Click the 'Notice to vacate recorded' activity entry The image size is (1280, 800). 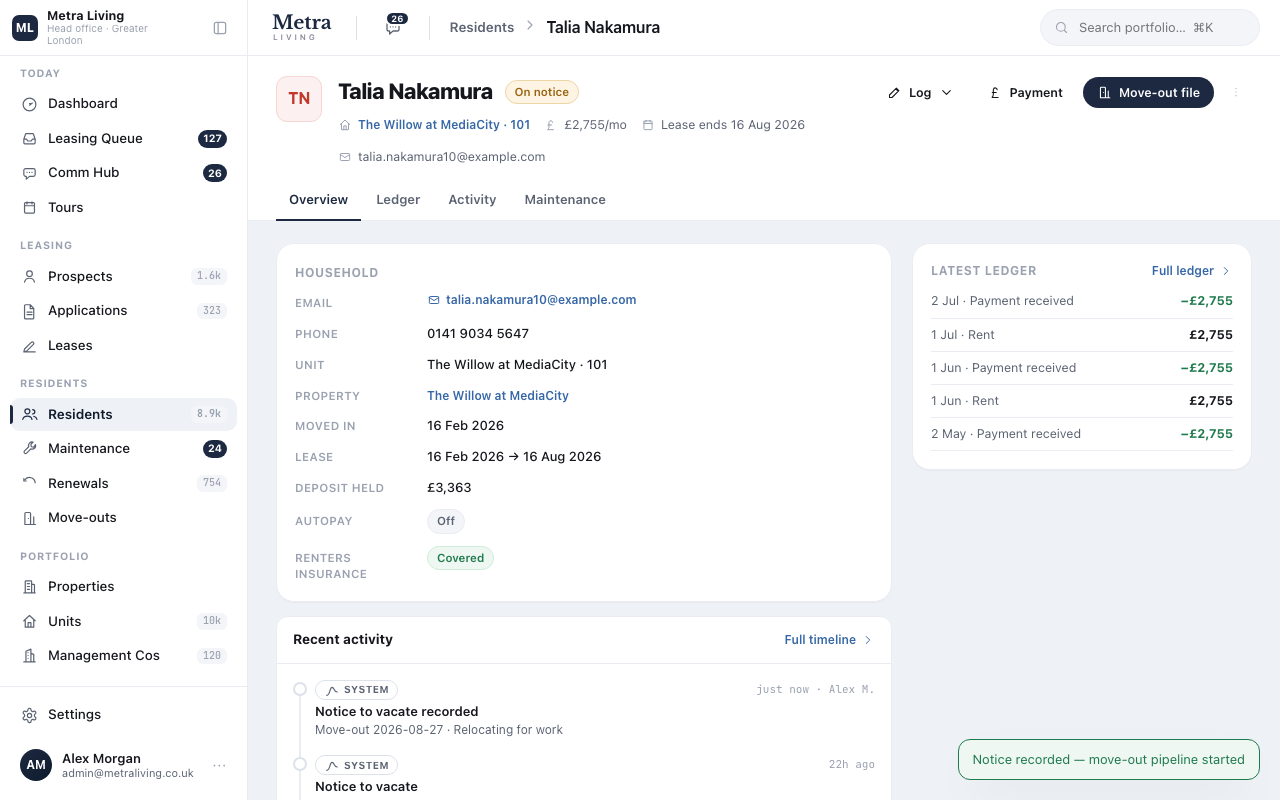click(x=584, y=709)
